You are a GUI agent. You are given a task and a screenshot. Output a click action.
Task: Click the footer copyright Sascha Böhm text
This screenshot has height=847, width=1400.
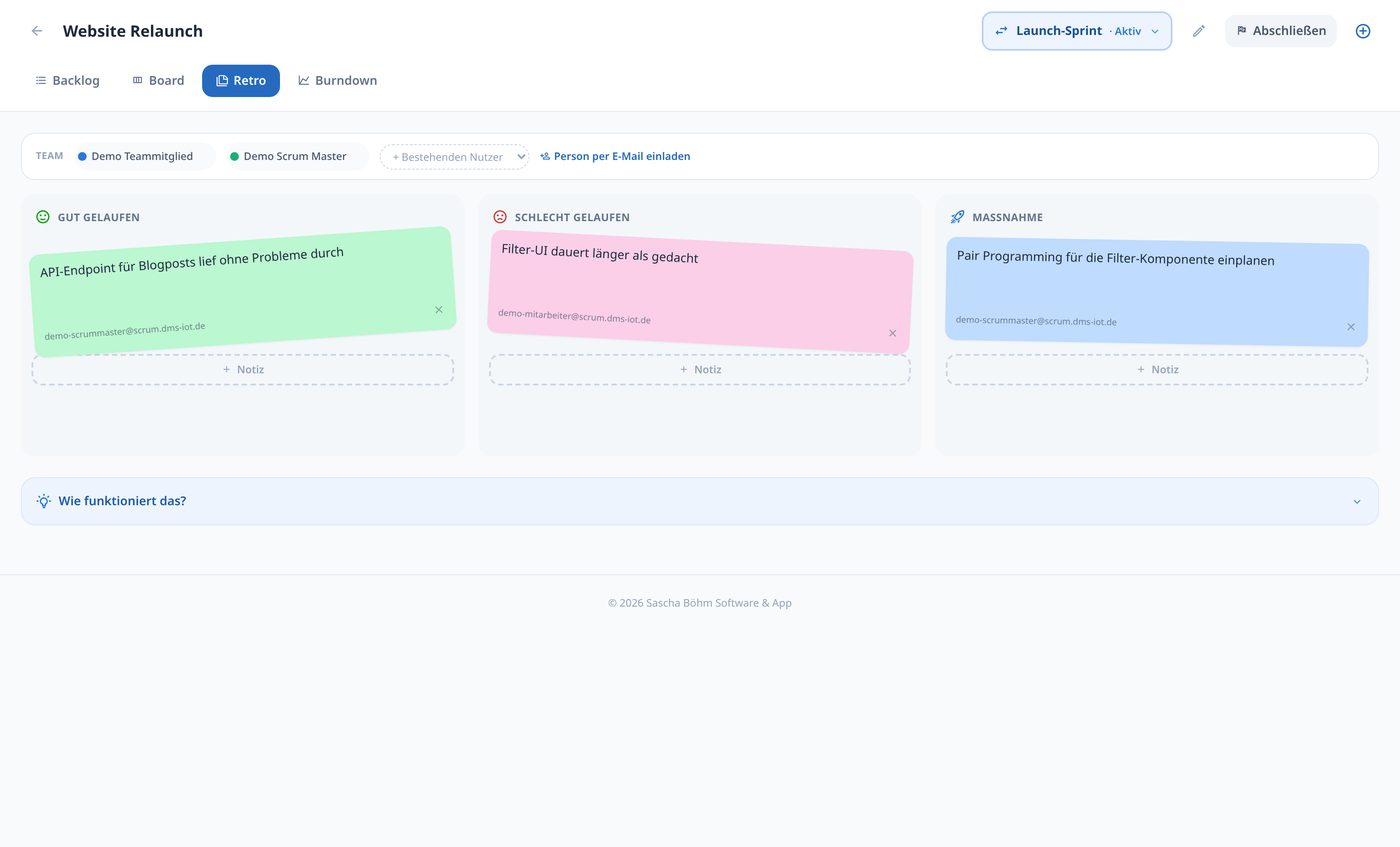(x=700, y=603)
